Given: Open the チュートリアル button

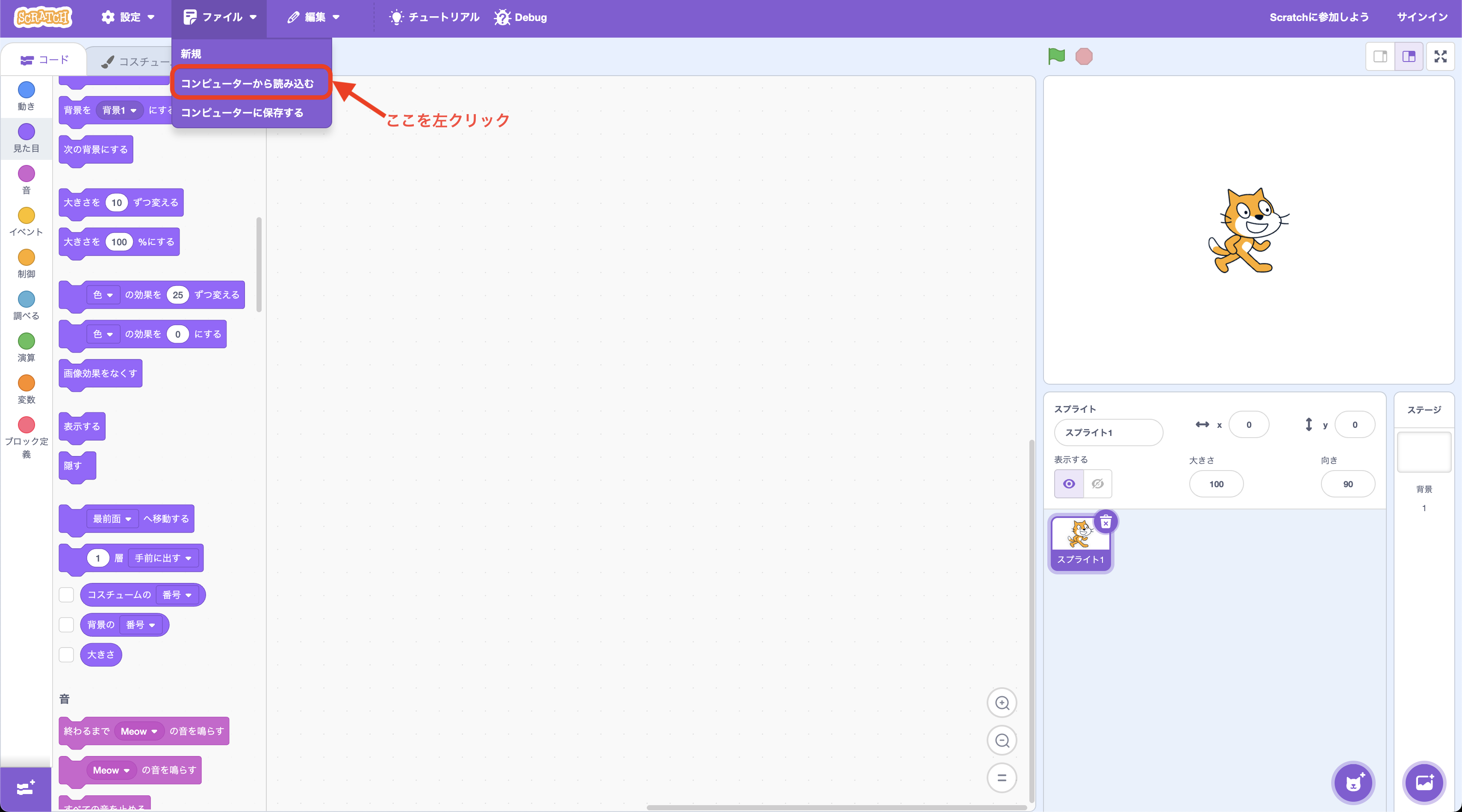Looking at the screenshot, I should [434, 17].
